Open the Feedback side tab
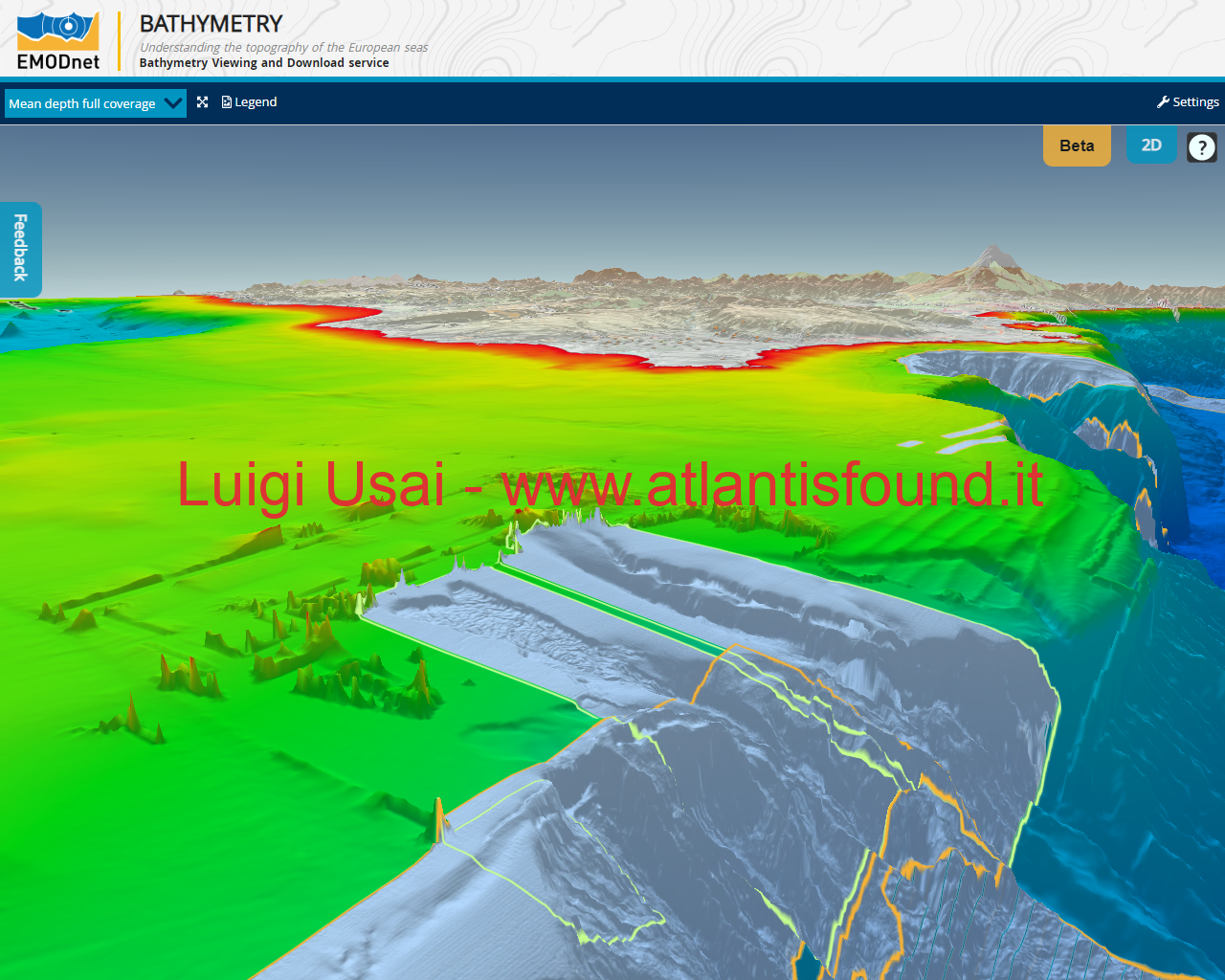 pyautogui.click(x=20, y=249)
